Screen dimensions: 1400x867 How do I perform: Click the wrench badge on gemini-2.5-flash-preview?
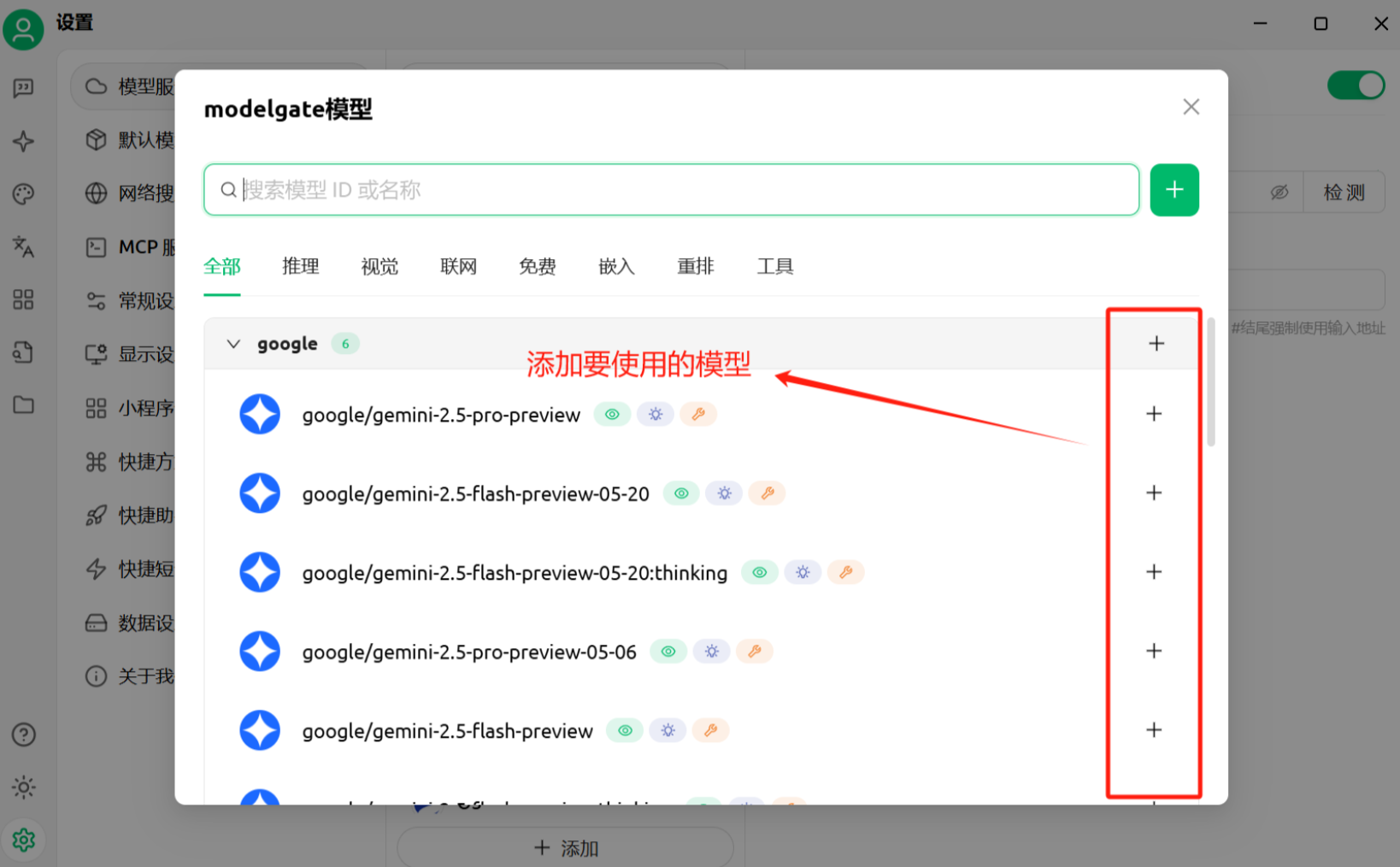click(710, 730)
